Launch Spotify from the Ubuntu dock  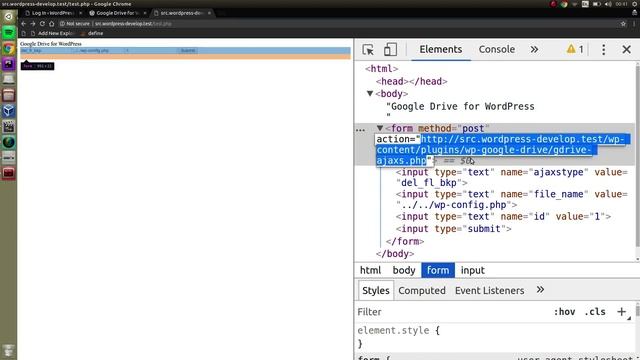tap(9, 32)
